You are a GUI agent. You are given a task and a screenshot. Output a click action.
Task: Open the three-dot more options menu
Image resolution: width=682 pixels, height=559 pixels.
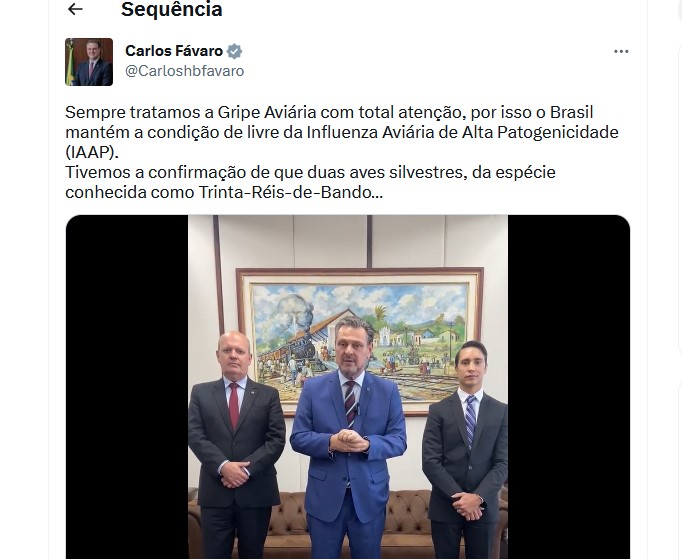pyautogui.click(x=621, y=51)
